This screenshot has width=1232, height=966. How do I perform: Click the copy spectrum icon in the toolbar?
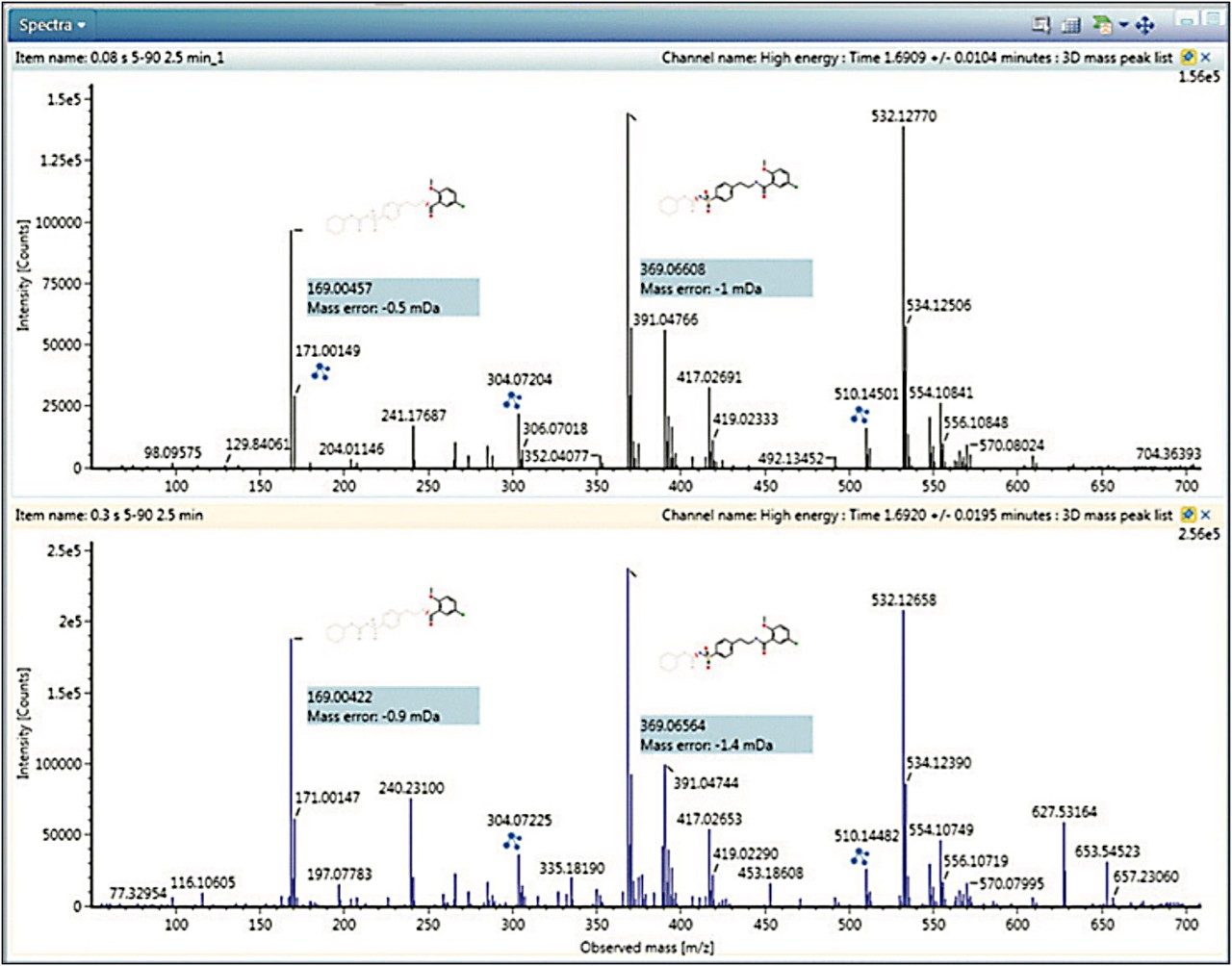(1041, 25)
